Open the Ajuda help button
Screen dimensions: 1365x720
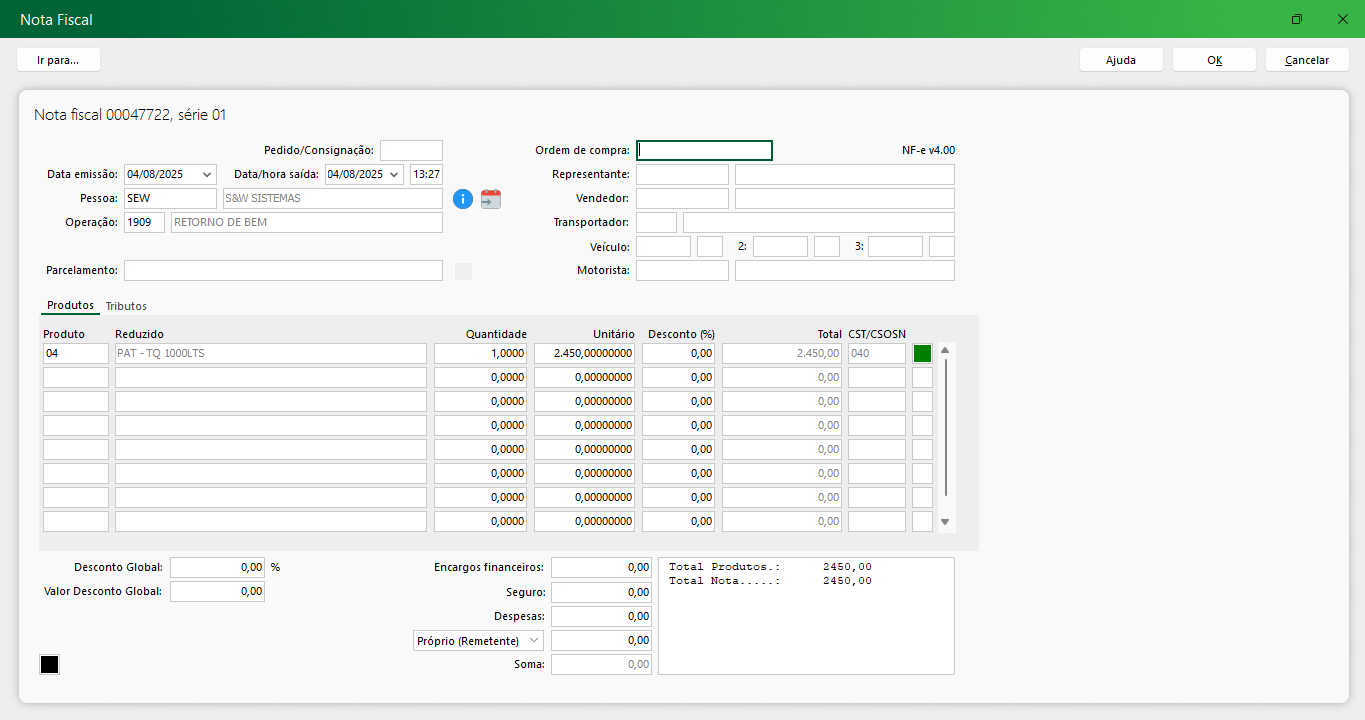coord(1120,60)
